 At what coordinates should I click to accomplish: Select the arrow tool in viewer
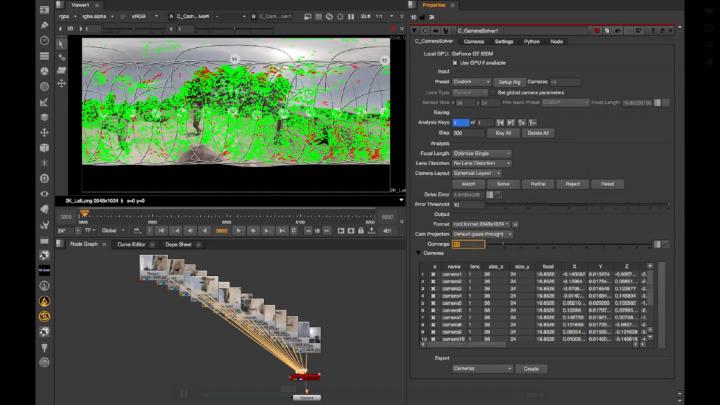[x=62, y=44]
